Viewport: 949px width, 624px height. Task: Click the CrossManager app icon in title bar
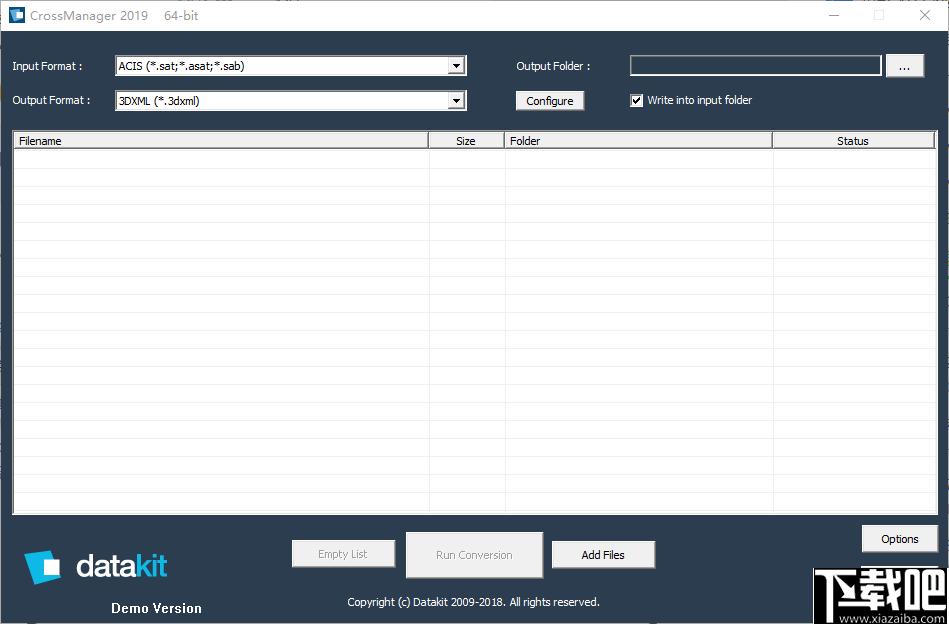(16, 15)
